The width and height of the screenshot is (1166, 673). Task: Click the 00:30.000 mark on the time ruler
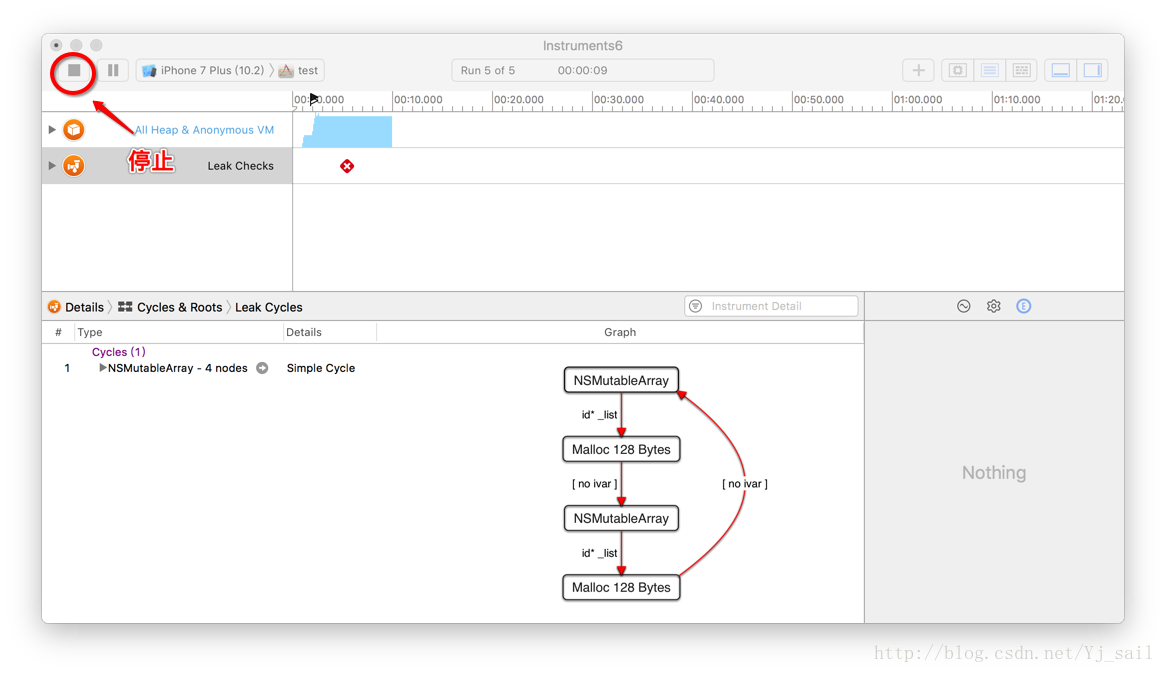pyautogui.click(x=619, y=100)
